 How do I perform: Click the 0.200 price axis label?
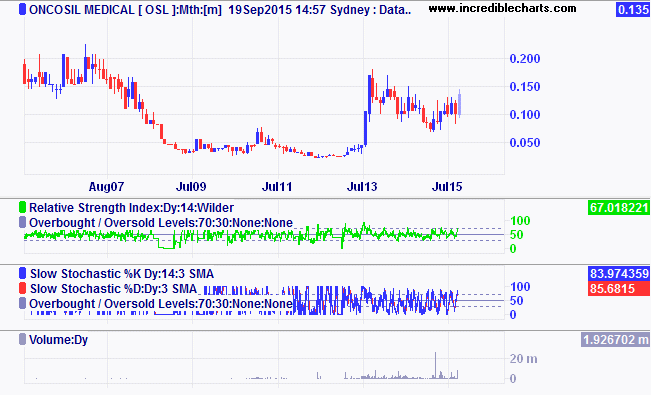(x=525, y=59)
